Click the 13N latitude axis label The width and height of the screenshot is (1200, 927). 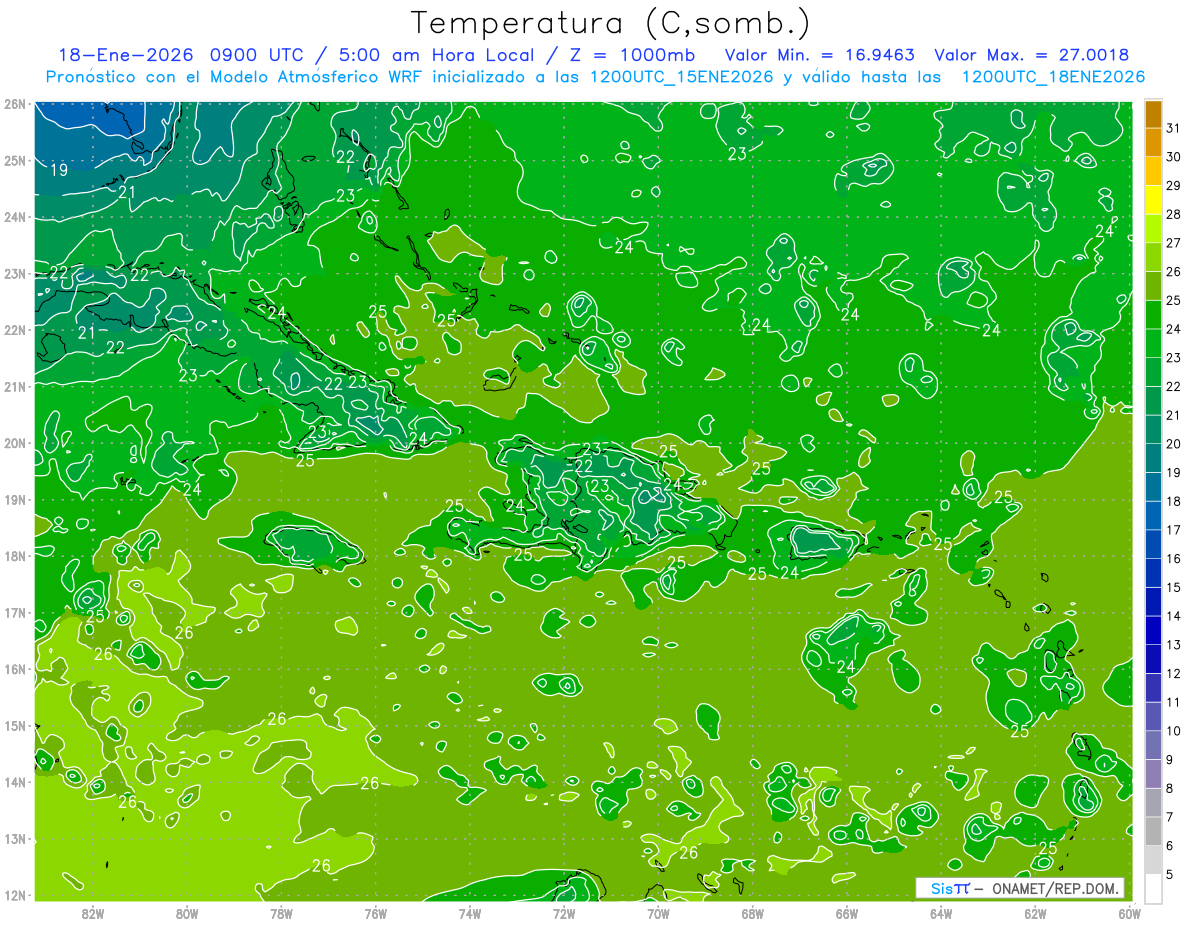[14, 838]
